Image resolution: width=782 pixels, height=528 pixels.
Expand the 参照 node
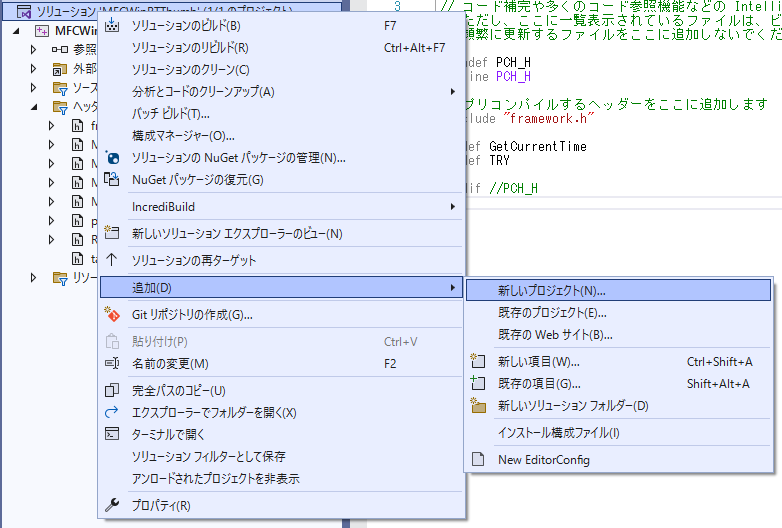pos(33,49)
